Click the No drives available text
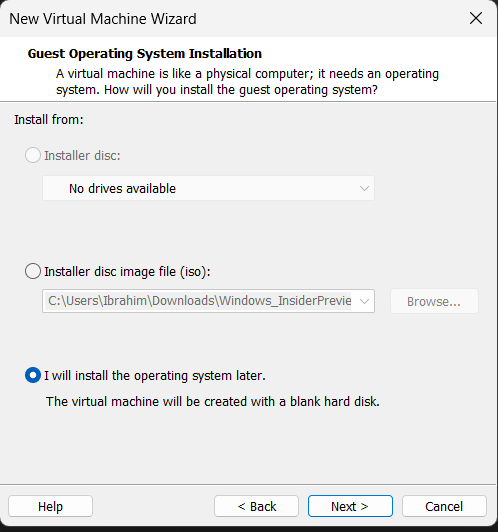The height and width of the screenshot is (532, 498). pyautogui.click(x=122, y=188)
